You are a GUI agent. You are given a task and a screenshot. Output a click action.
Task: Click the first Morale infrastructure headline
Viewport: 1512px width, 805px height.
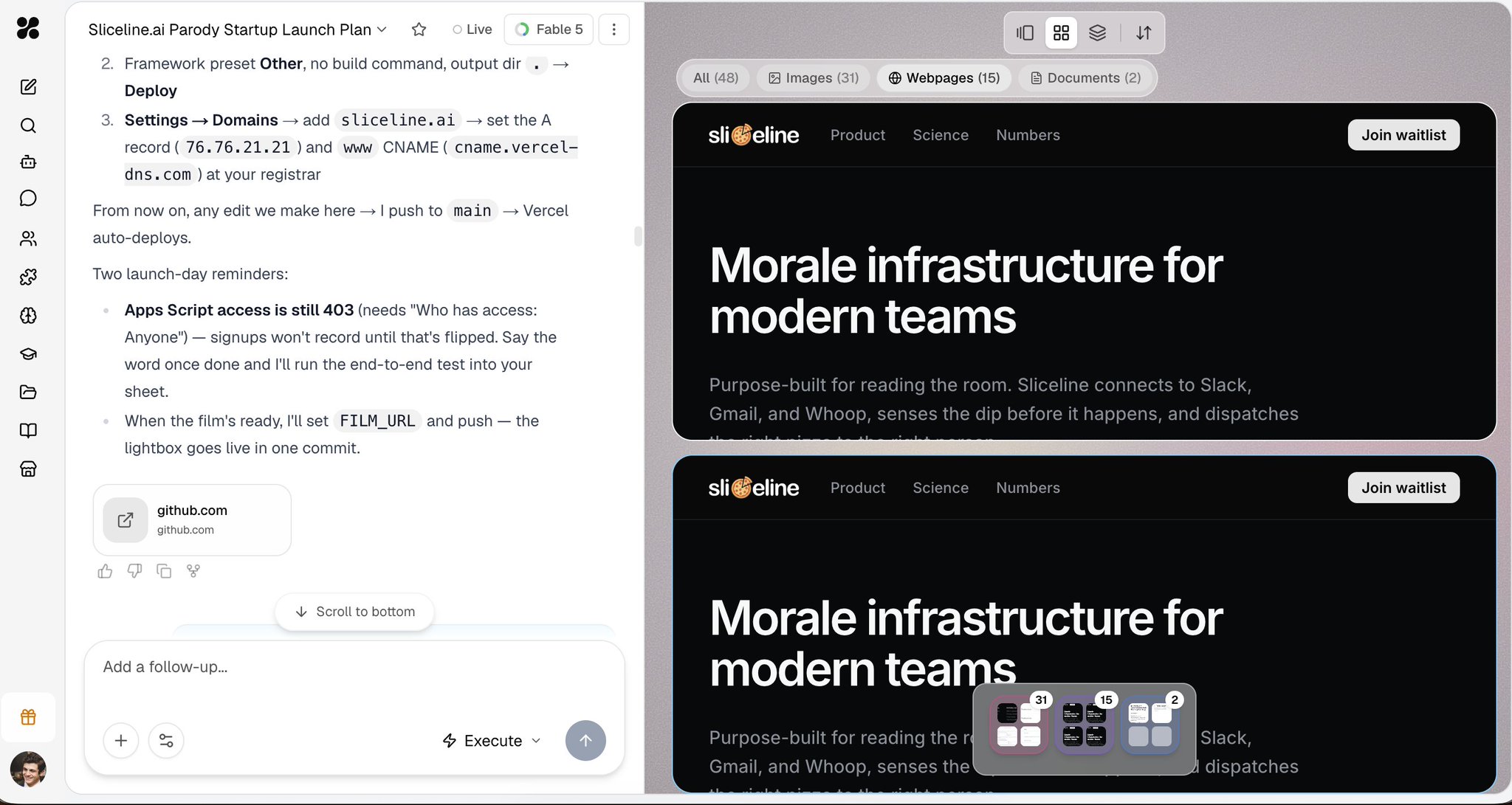click(965, 290)
